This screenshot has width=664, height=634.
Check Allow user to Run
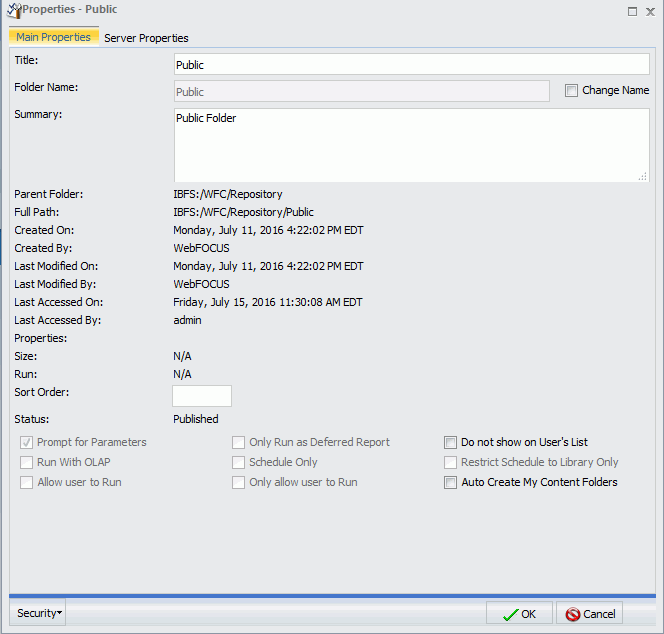(26, 482)
